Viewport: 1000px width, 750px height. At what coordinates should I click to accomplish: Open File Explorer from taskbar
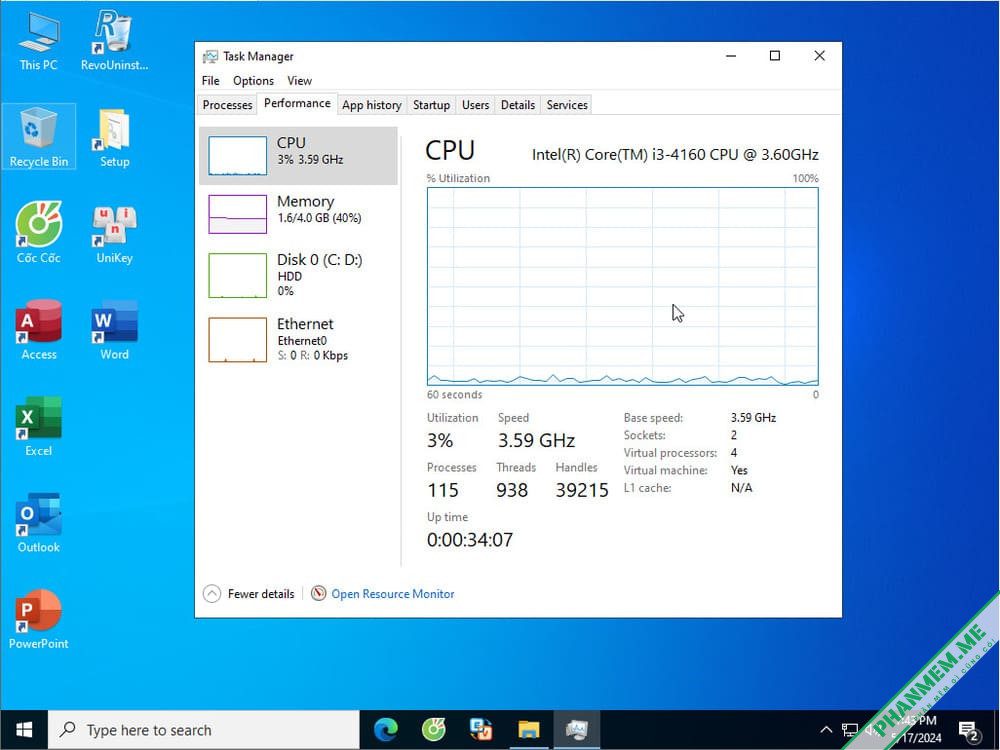point(529,730)
